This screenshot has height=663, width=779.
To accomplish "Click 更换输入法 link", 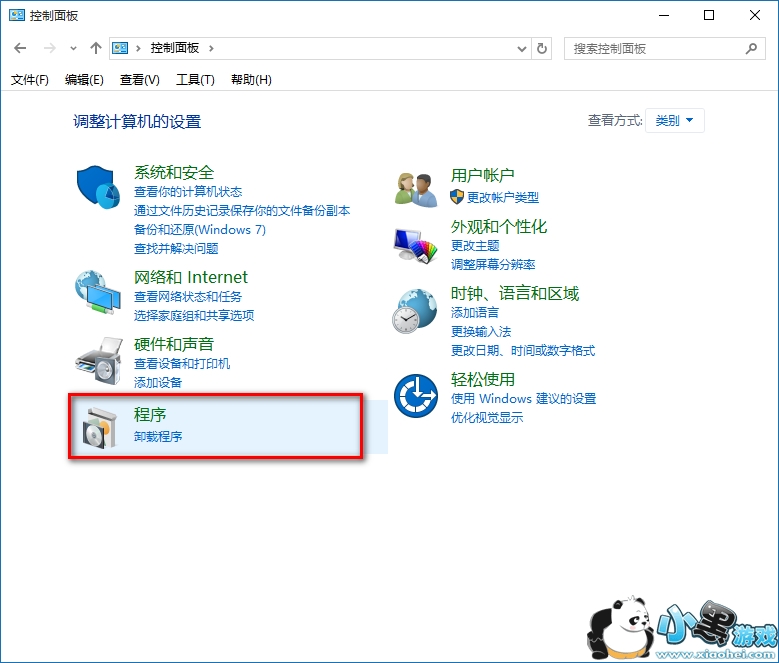I will pos(481,331).
